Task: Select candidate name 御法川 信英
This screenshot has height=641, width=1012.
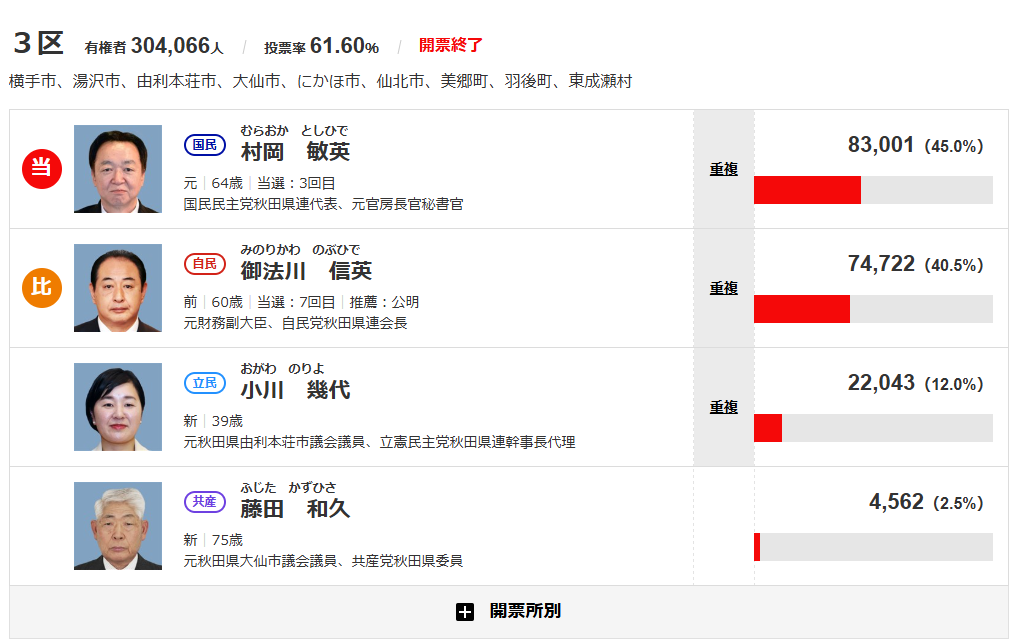Action: pyautogui.click(x=306, y=271)
